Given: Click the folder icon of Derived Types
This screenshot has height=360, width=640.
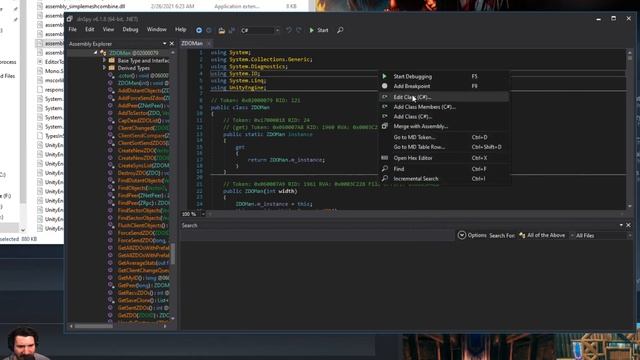Looking at the screenshot, I should pyautogui.click(x=111, y=68).
